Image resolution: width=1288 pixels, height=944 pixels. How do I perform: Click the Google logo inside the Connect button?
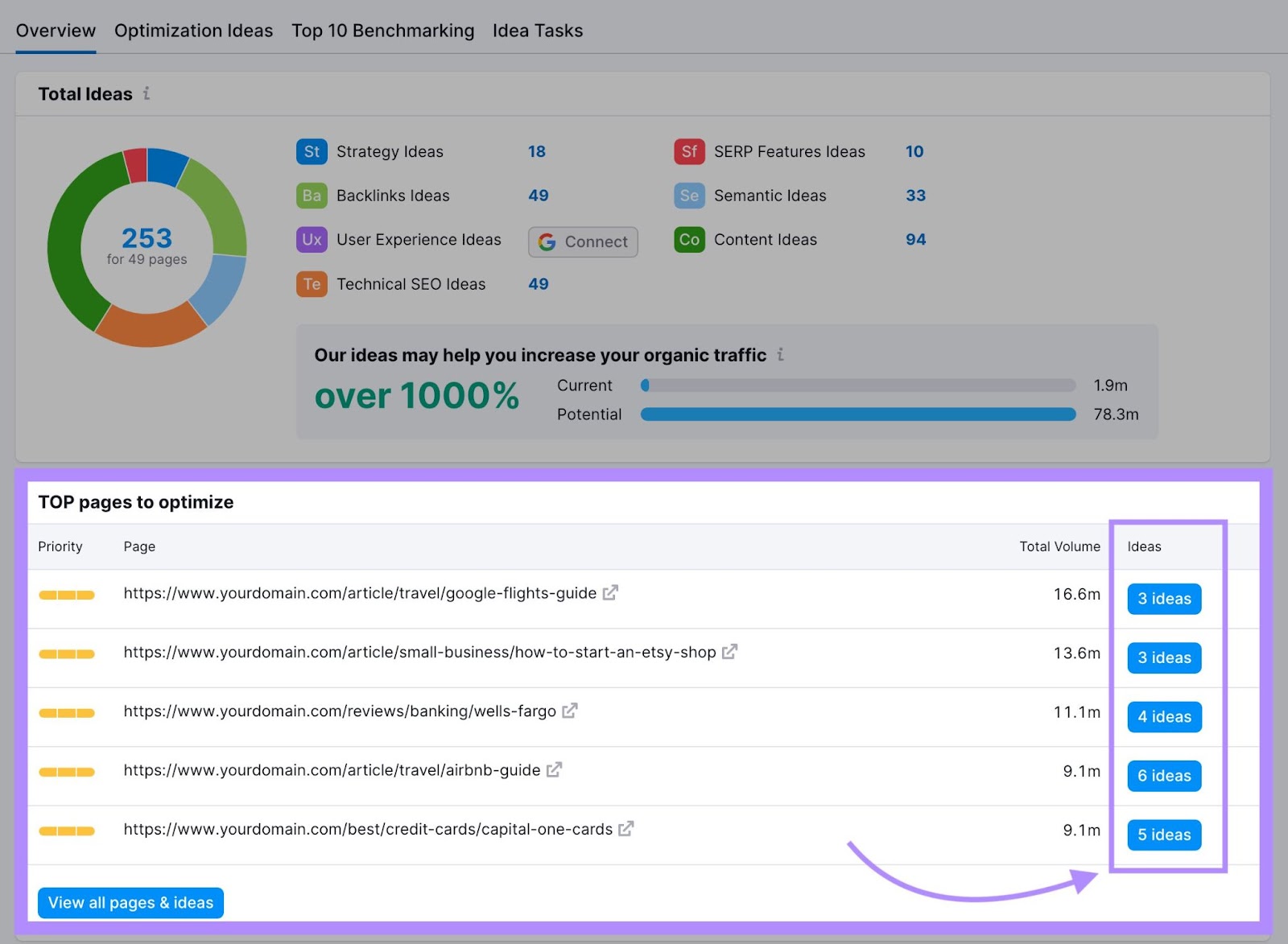click(x=547, y=241)
